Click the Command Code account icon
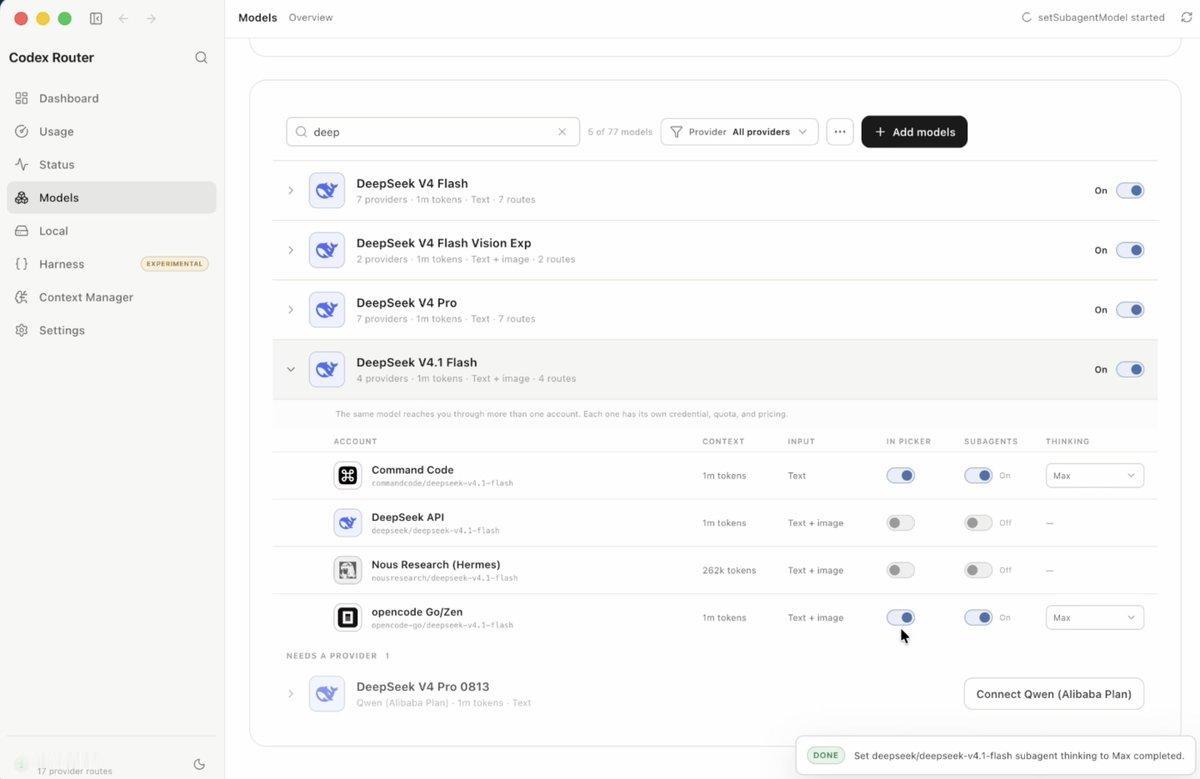This screenshot has height=779, width=1200. (x=348, y=476)
